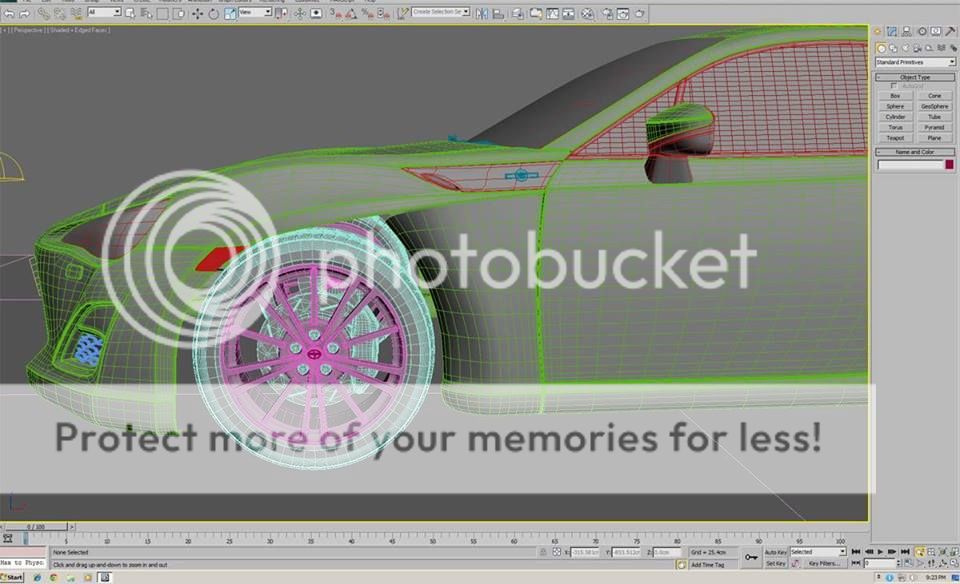This screenshot has height=584, width=960.
Task: Open the Utilities hammer panel tab
Action: point(949,32)
